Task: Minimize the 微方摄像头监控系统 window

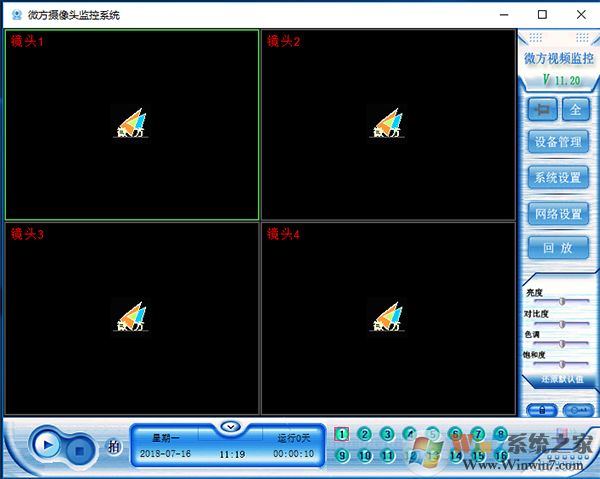Action: [504, 15]
